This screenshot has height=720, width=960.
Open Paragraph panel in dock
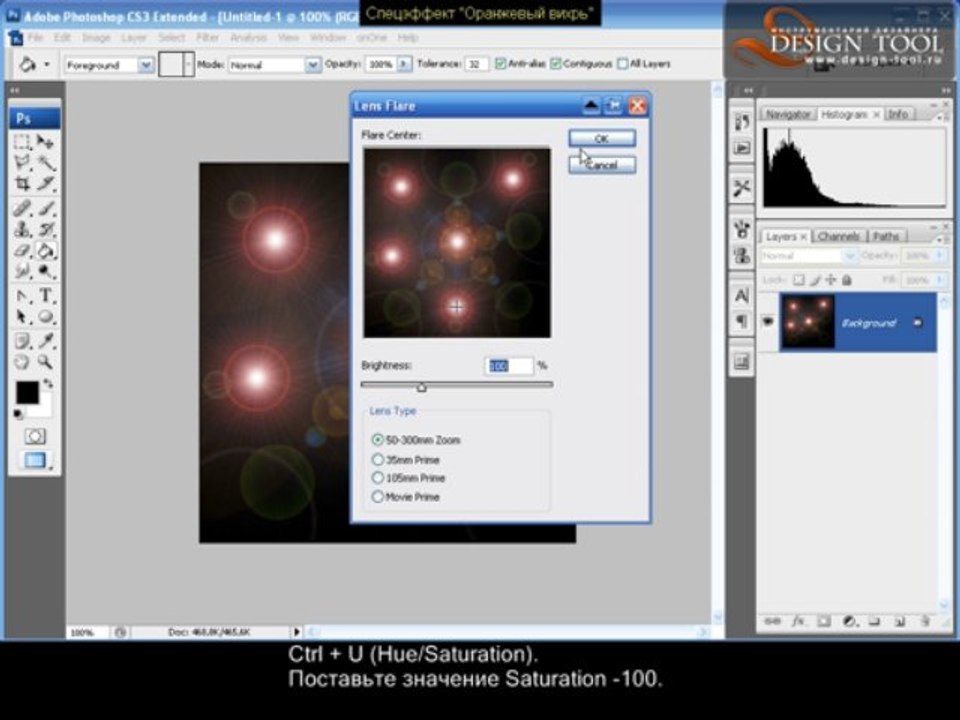click(741, 320)
